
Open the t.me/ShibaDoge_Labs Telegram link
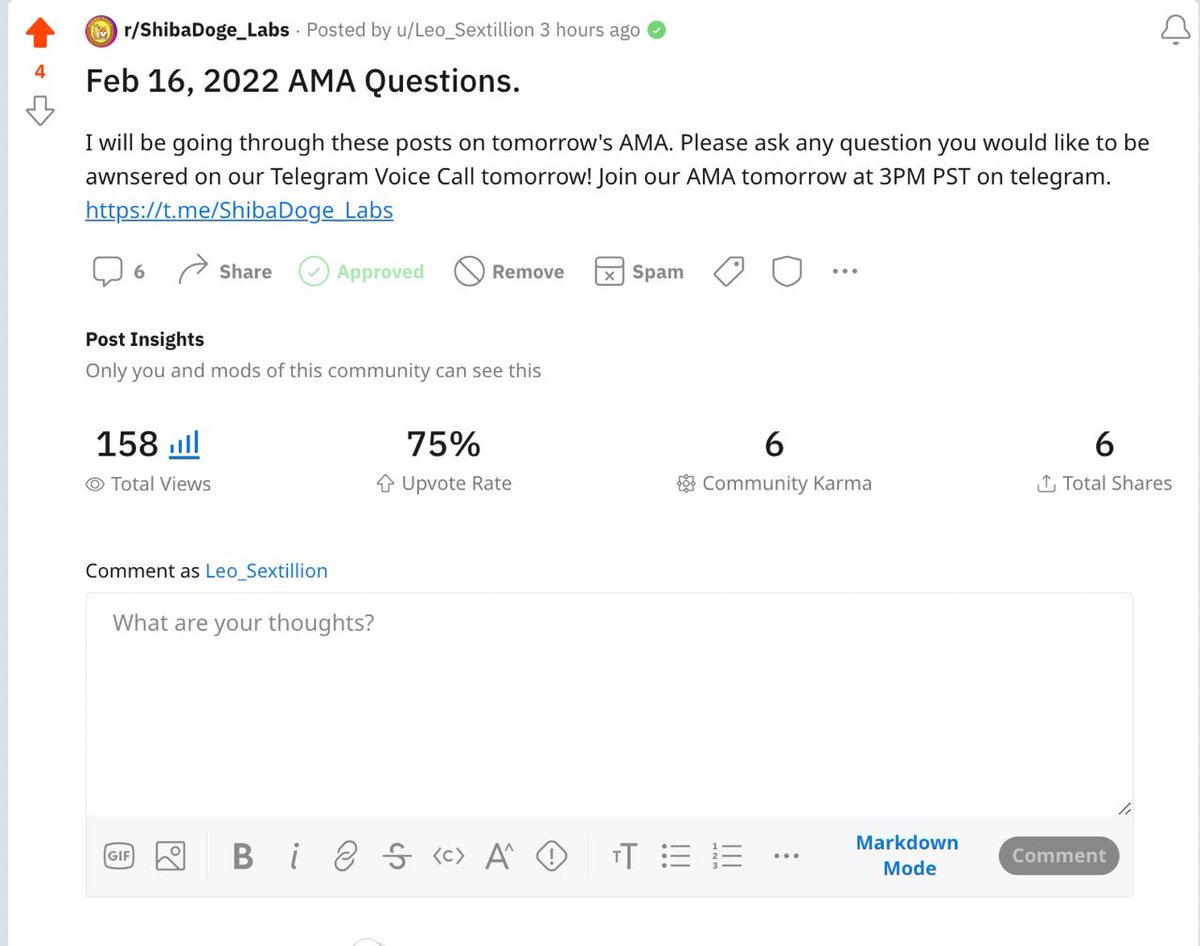click(239, 210)
